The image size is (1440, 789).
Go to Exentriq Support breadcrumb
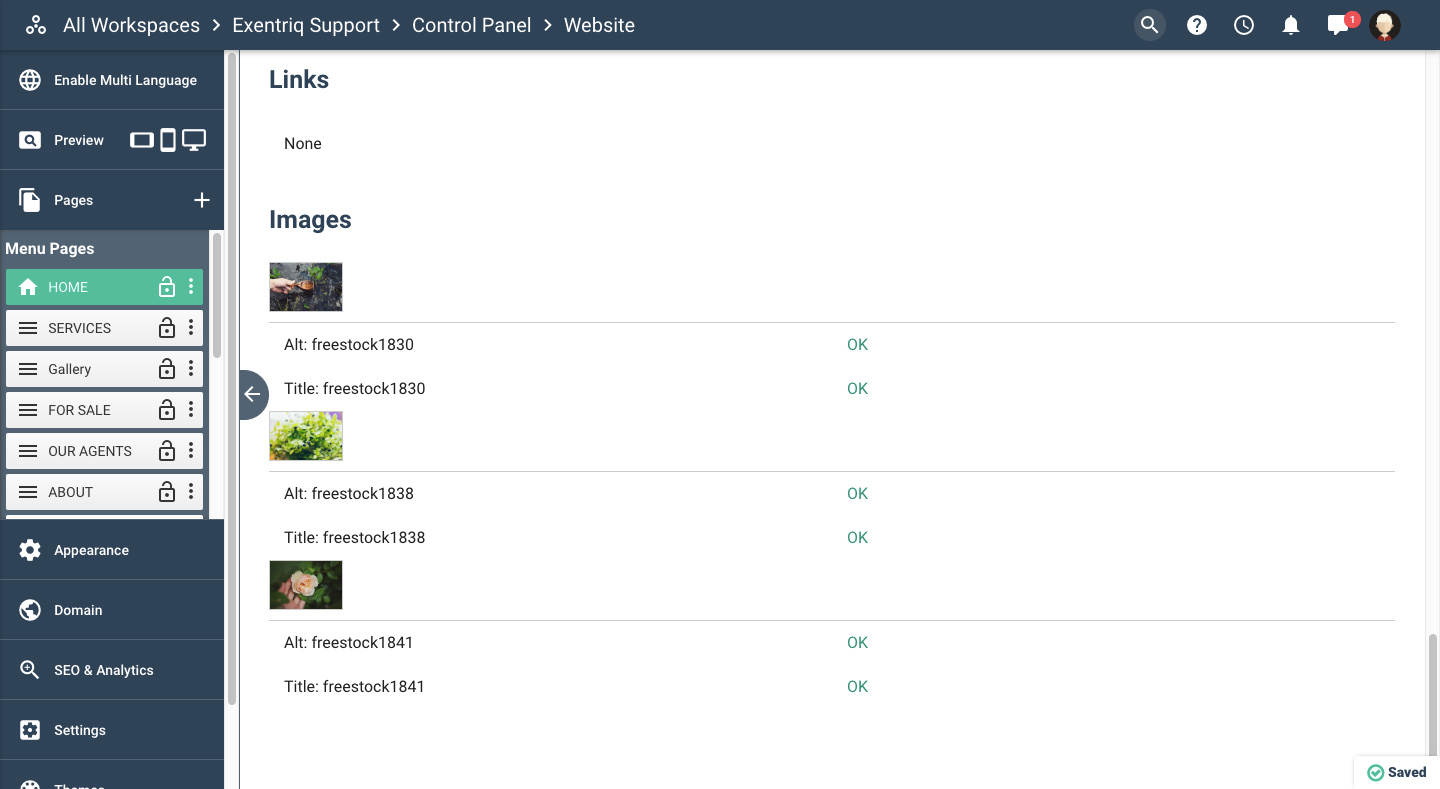click(306, 26)
